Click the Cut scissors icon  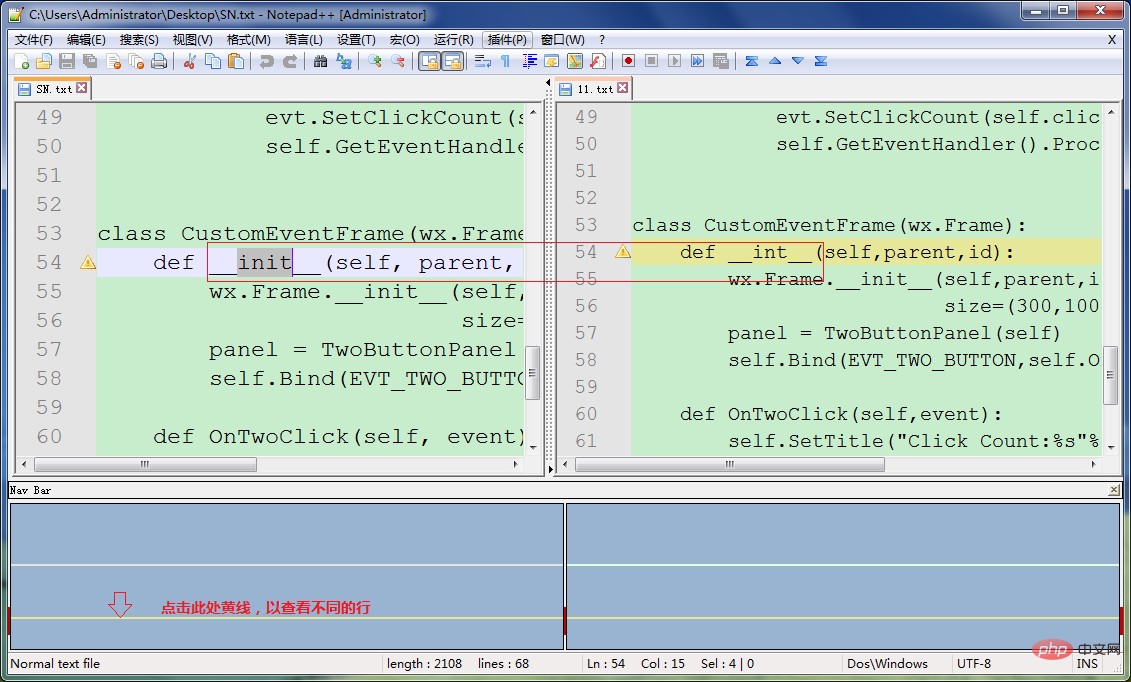point(189,62)
